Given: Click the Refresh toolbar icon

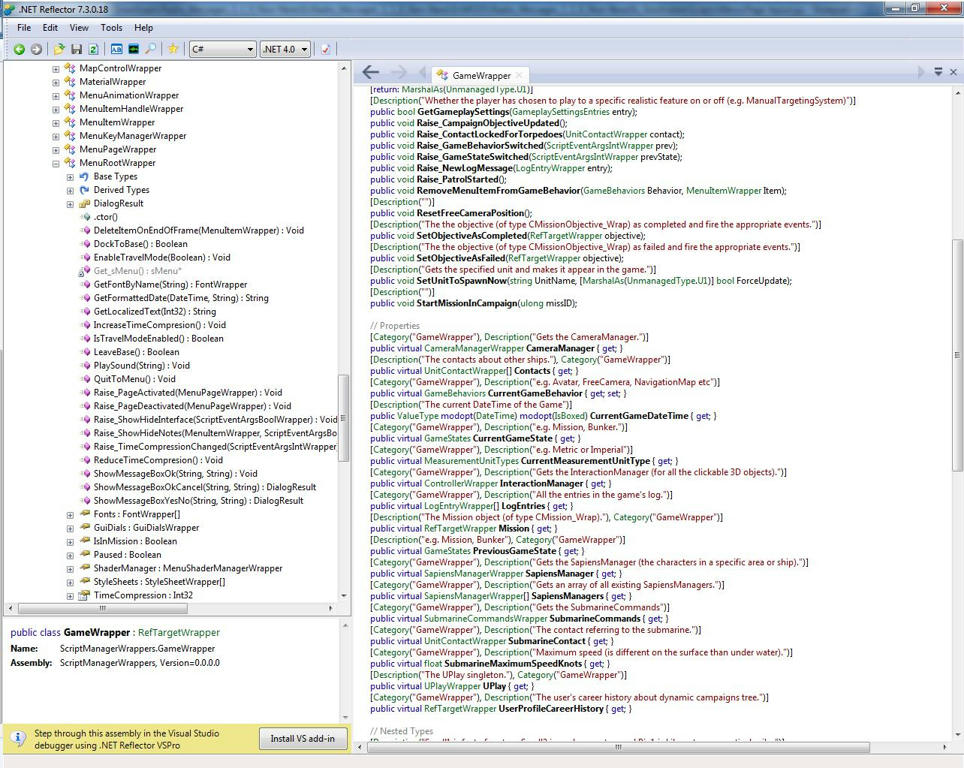Looking at the screenshot, I should click(x=93, y=49).
